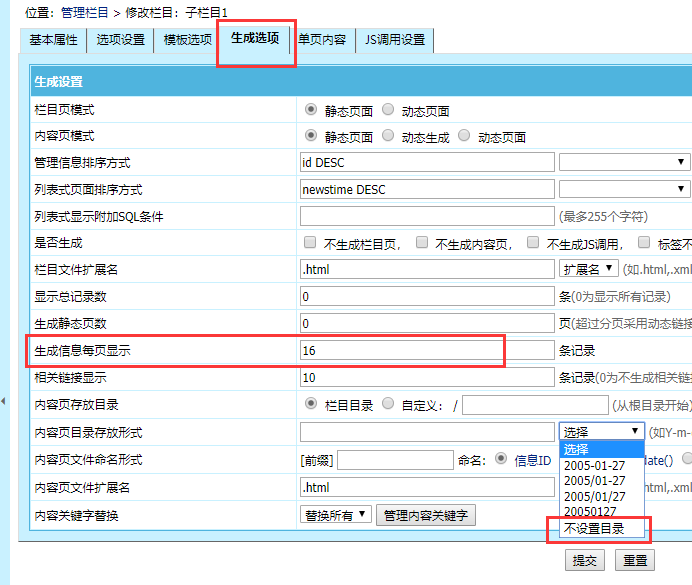Open the 选项设置 tab

click(x=120, y=41)
